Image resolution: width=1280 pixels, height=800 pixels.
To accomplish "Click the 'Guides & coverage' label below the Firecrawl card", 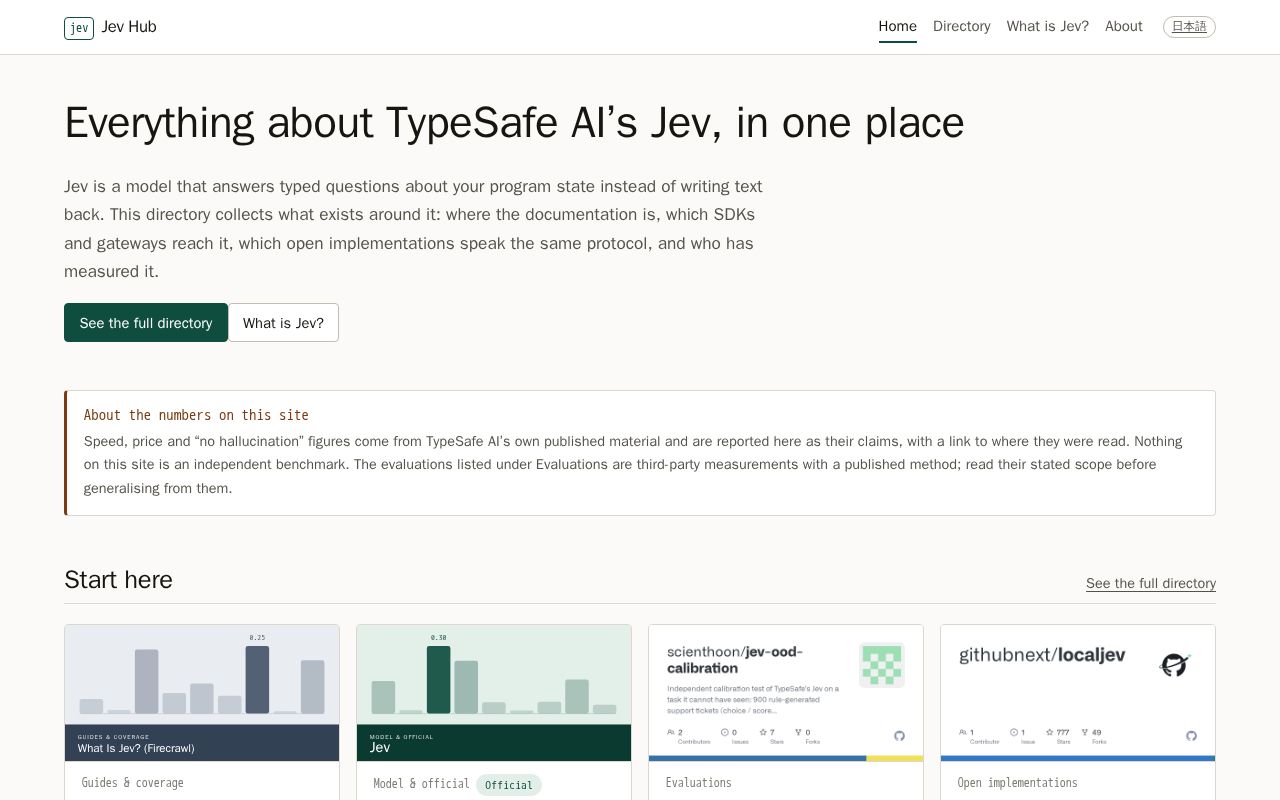I will [x=133, y=783].
